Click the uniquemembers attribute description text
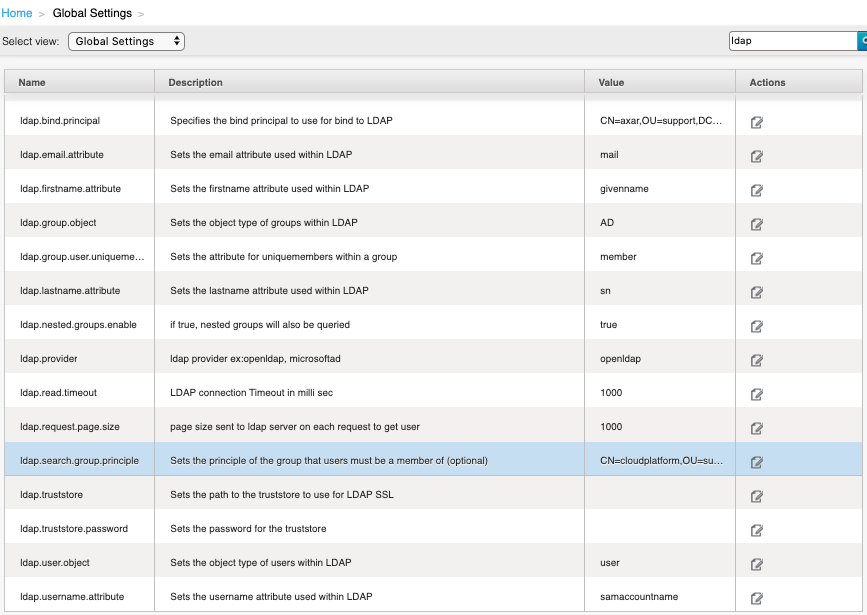 click(284, 257)
